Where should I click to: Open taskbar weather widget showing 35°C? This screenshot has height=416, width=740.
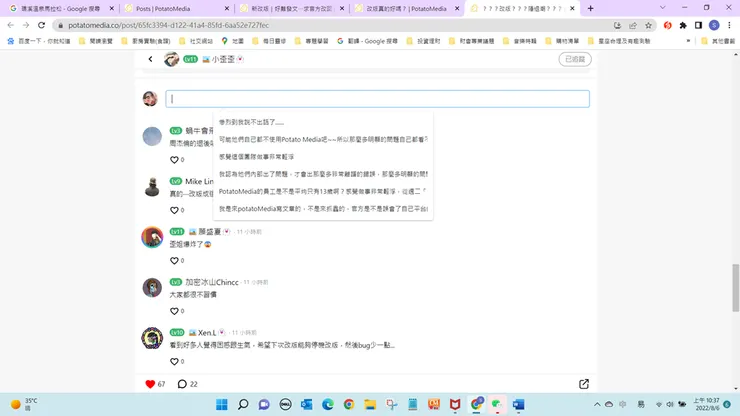click(24, 404)
